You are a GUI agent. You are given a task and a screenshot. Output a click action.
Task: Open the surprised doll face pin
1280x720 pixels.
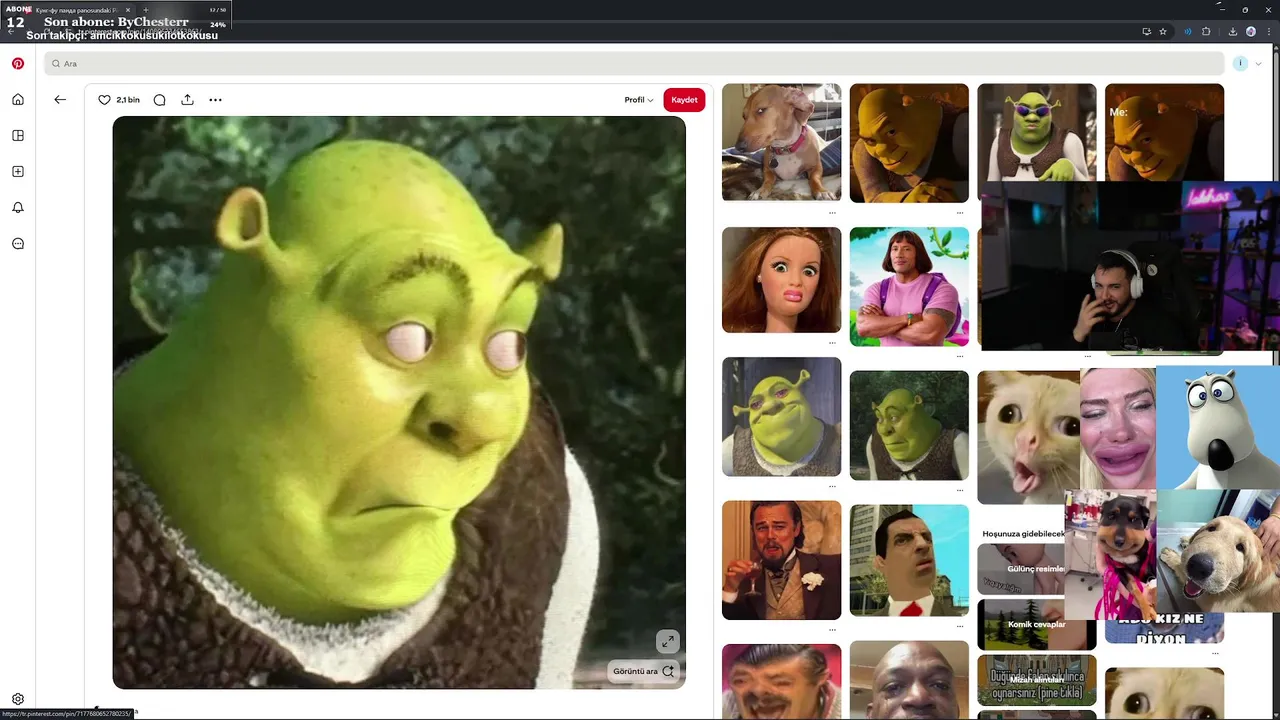[x=781, y=280]
